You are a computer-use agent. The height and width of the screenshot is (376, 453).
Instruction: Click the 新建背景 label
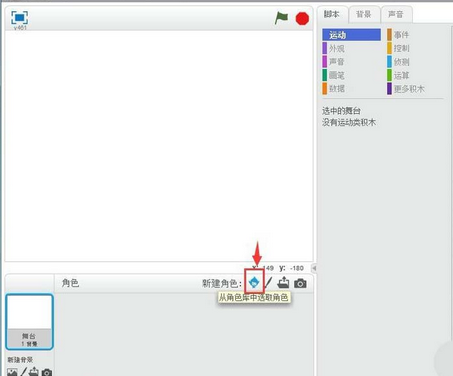pos(20,360)
